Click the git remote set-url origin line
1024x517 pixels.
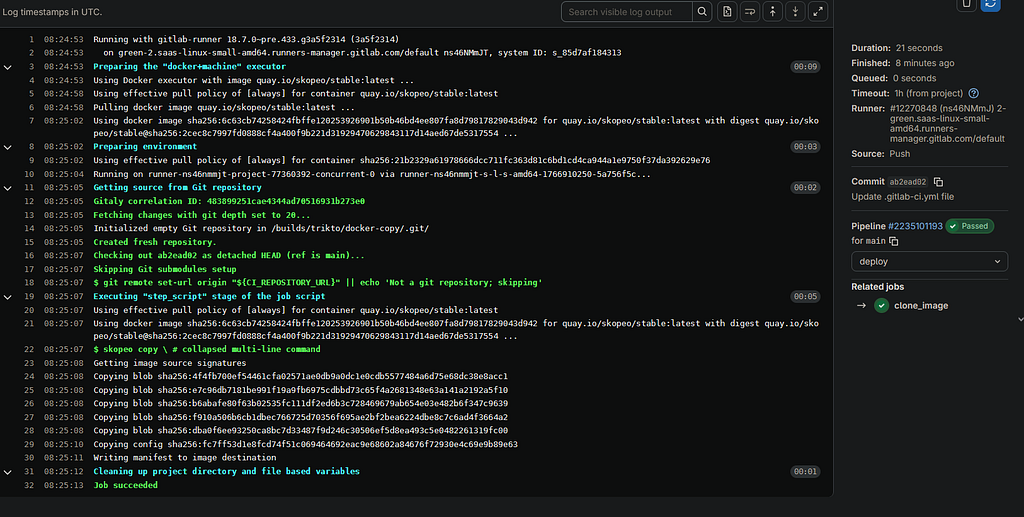(317, 283)
